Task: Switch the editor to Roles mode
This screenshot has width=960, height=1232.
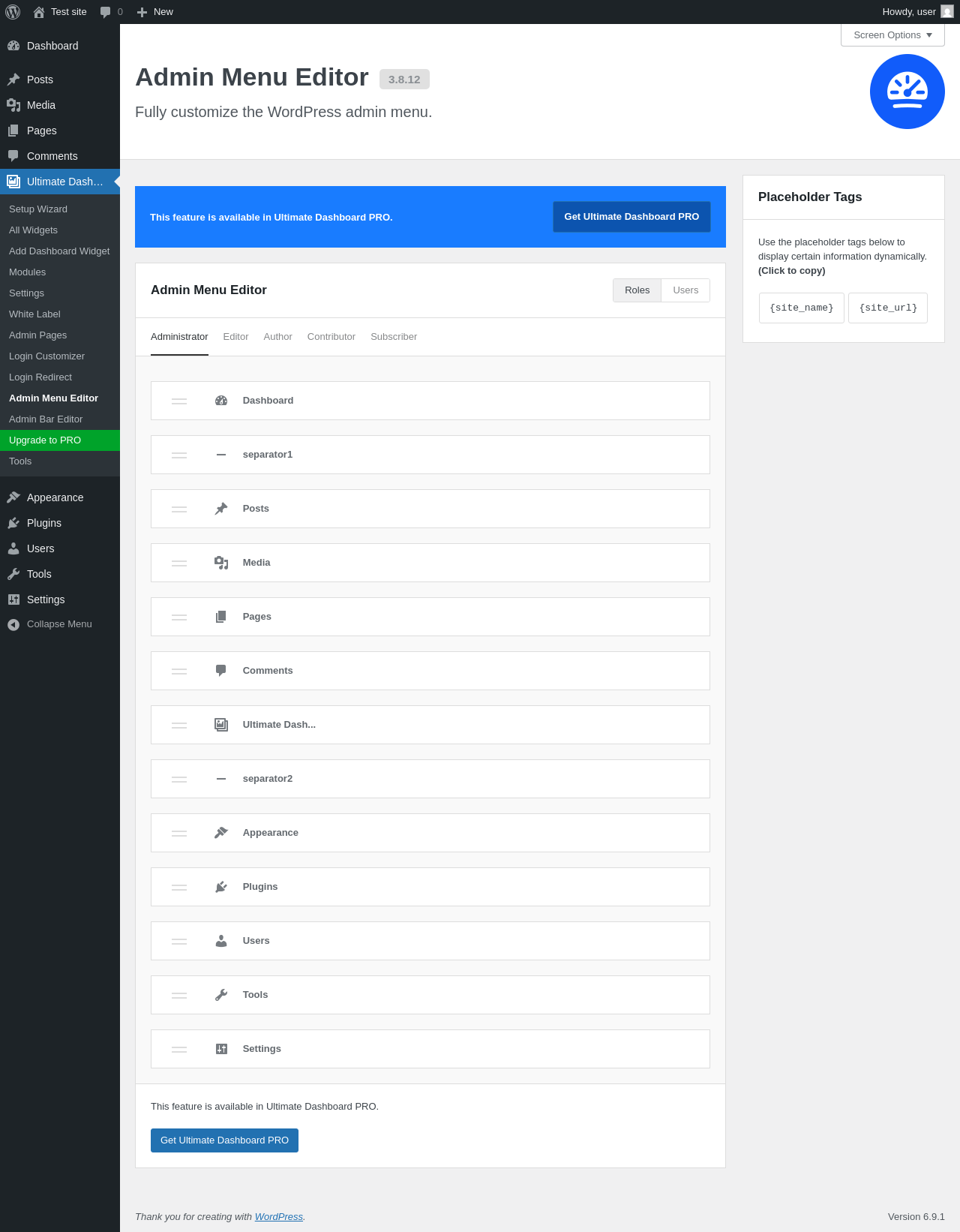Action: click(637, 290)
